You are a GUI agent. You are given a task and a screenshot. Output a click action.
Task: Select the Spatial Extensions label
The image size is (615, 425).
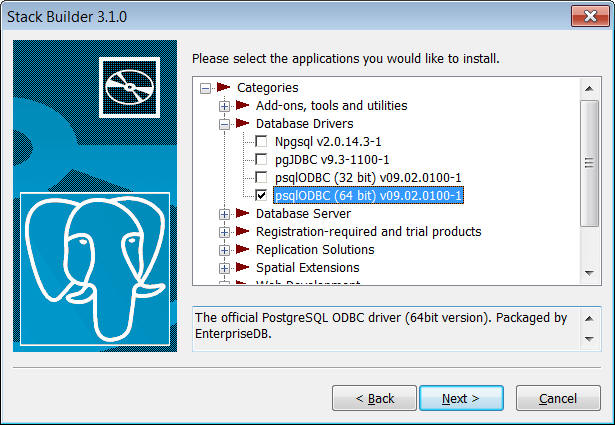coord(308,268)
